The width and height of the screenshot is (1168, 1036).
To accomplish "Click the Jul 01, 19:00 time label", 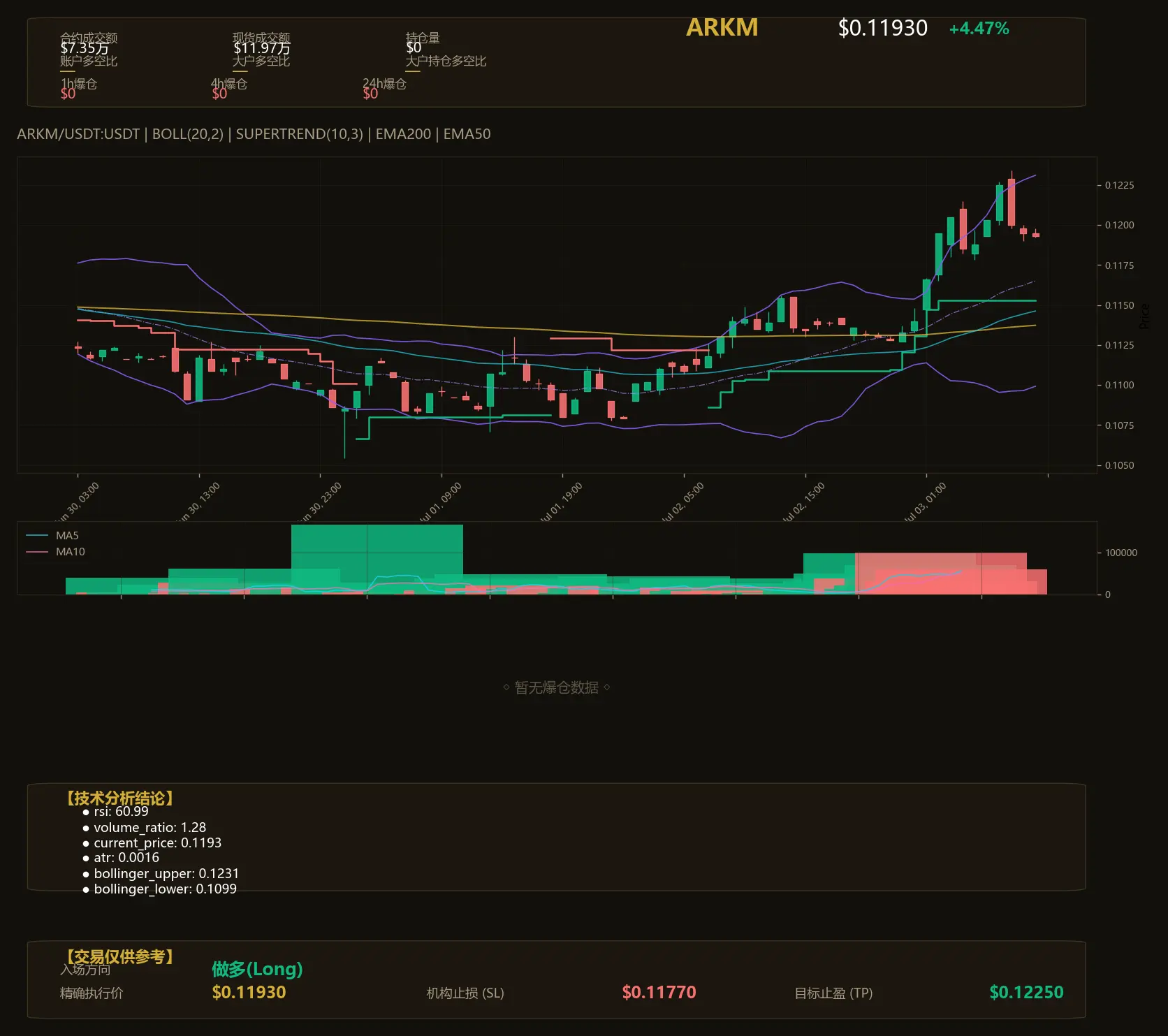I will click(x=560, y=502).
